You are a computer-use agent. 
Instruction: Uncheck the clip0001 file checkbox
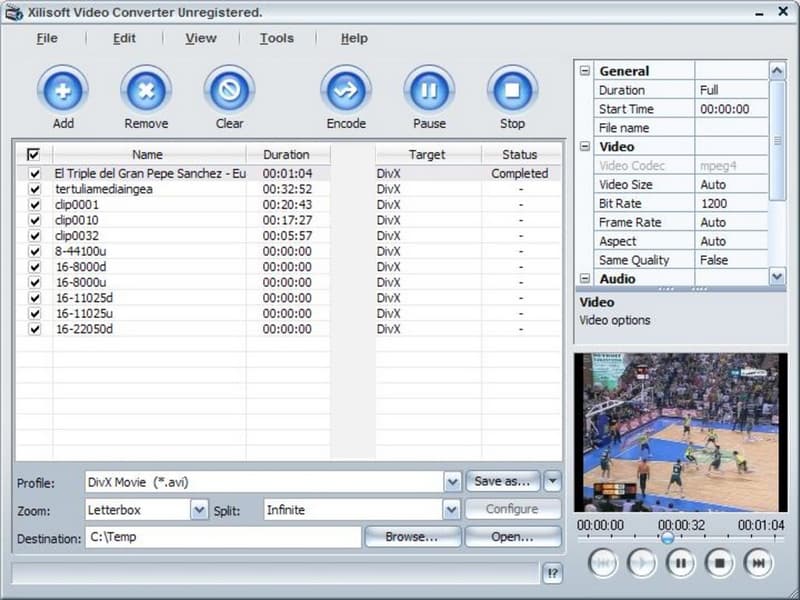(35, 204)
